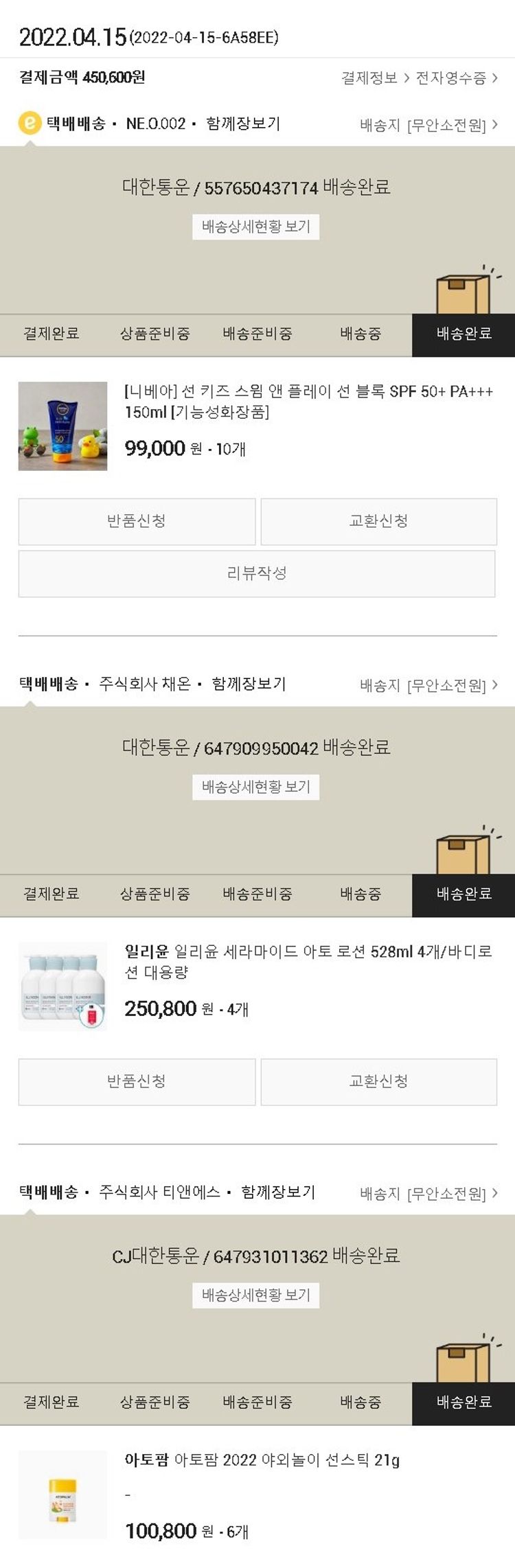The width and height of the screenshot is (515, 1568).
Task: Open the Atopalm sun stick product title
Action: tap(262, 1460)
